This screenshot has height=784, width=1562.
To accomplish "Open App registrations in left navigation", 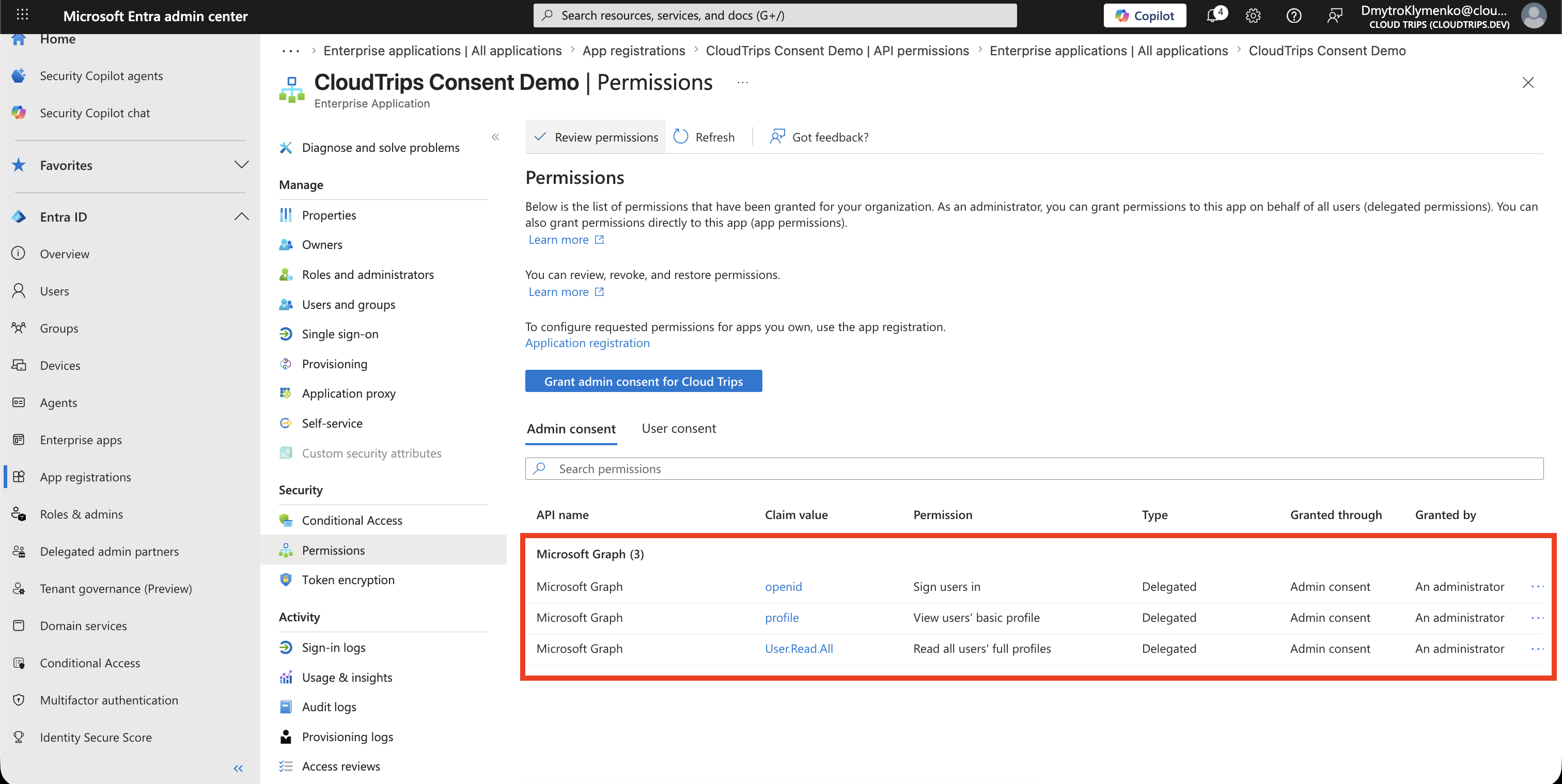I will (x=86, y=477).
